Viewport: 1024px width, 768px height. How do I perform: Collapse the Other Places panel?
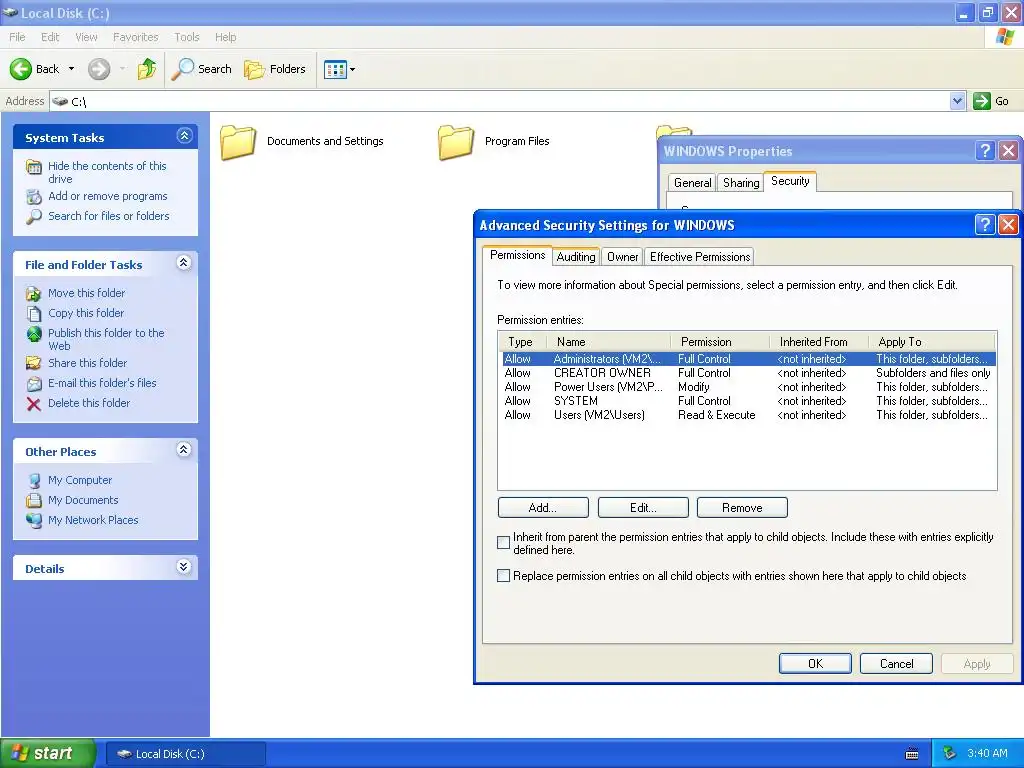[184, 450]
